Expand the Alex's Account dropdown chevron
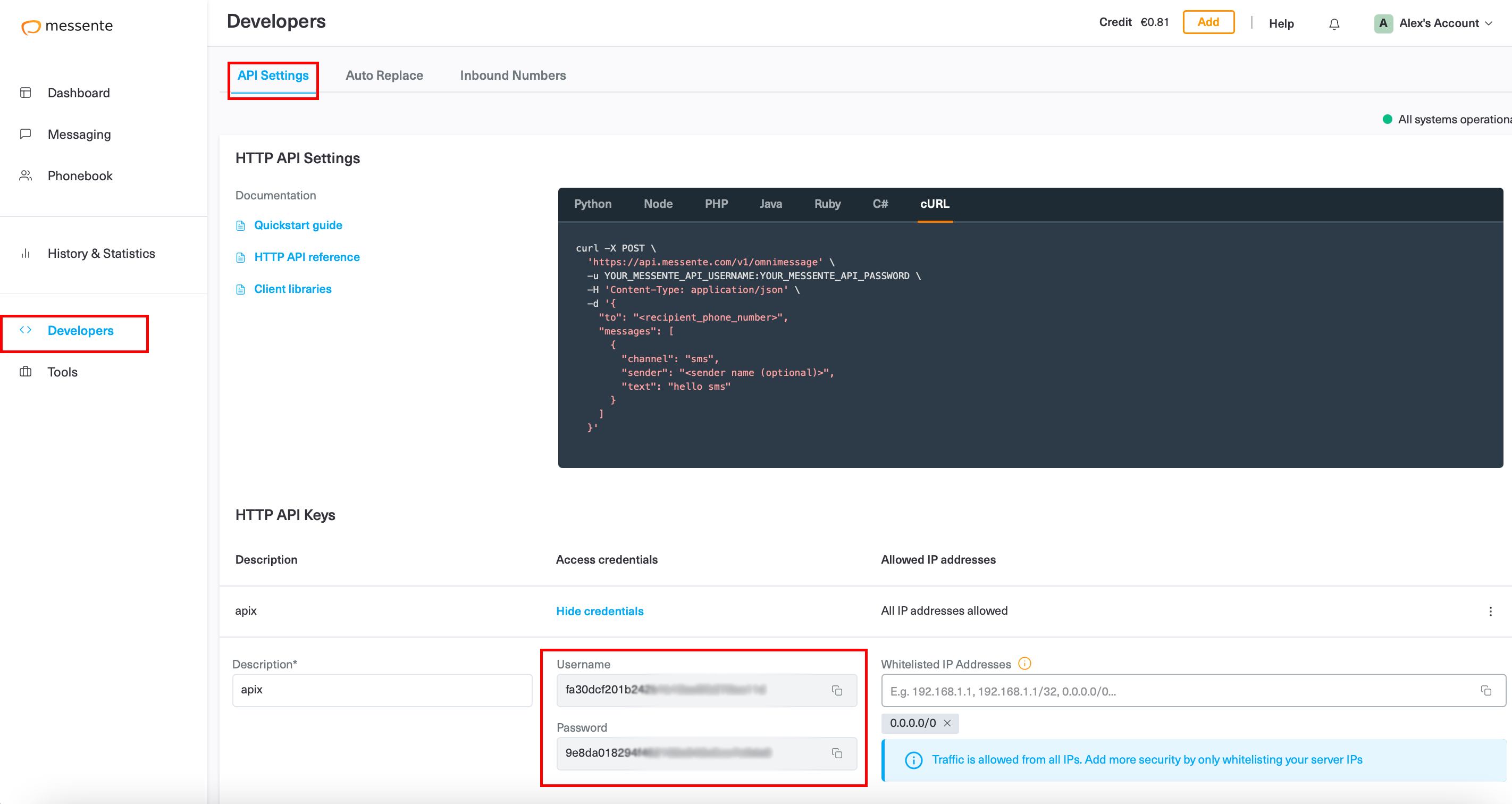This screenshot has width=1512, height=804. (x=1489, y=23)
